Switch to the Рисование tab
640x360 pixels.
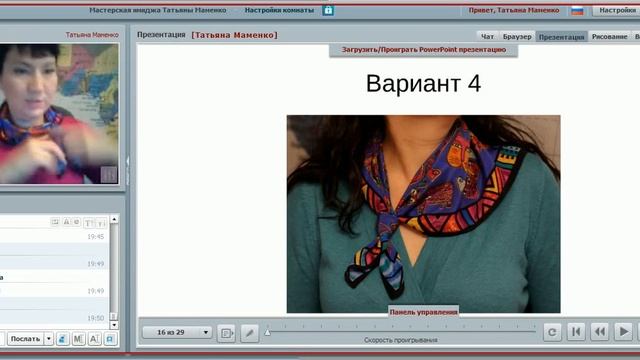click(x=609, y=36)
